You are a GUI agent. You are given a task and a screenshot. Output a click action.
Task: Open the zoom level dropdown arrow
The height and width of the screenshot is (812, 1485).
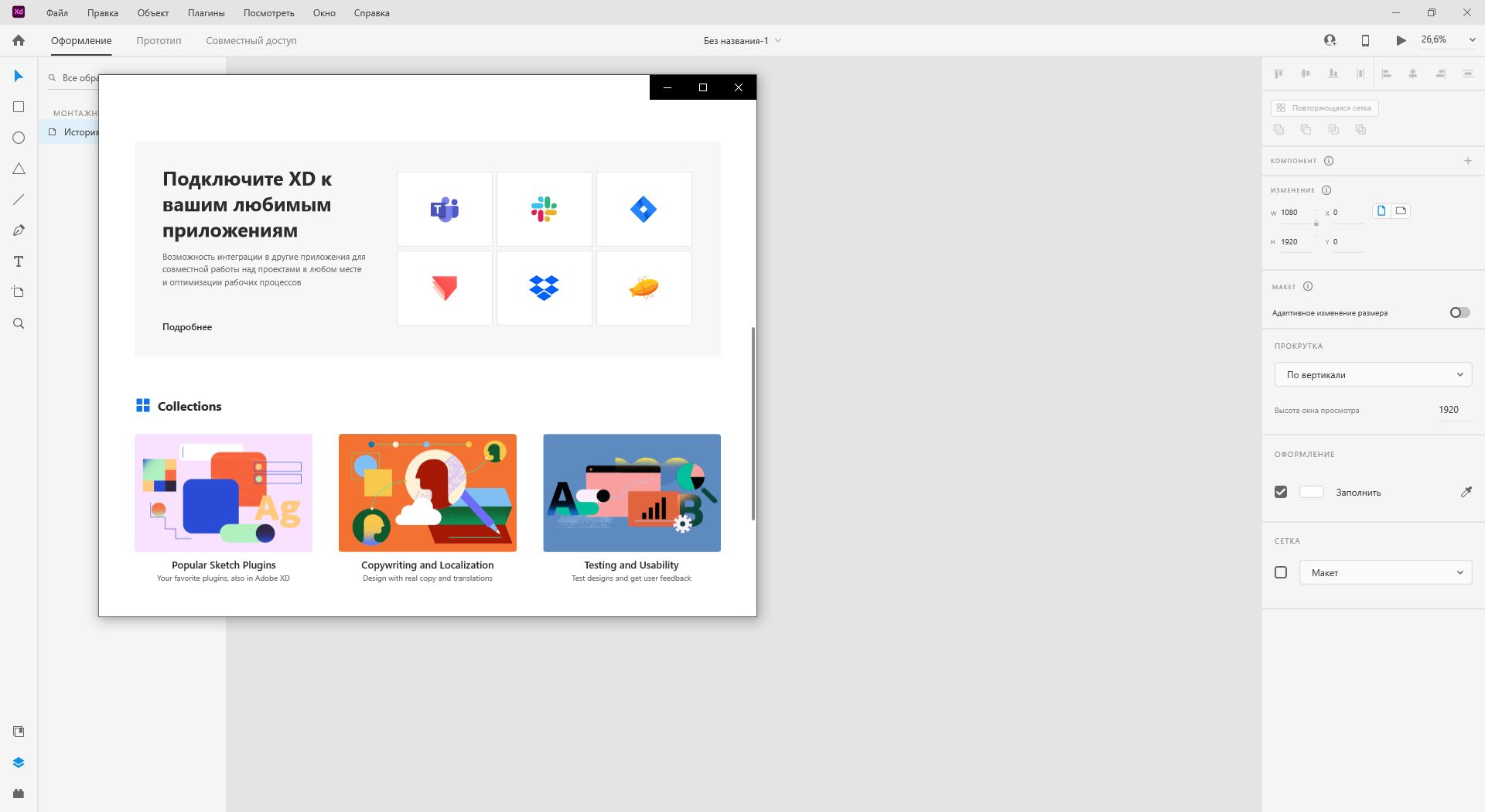click(1472, 40)
